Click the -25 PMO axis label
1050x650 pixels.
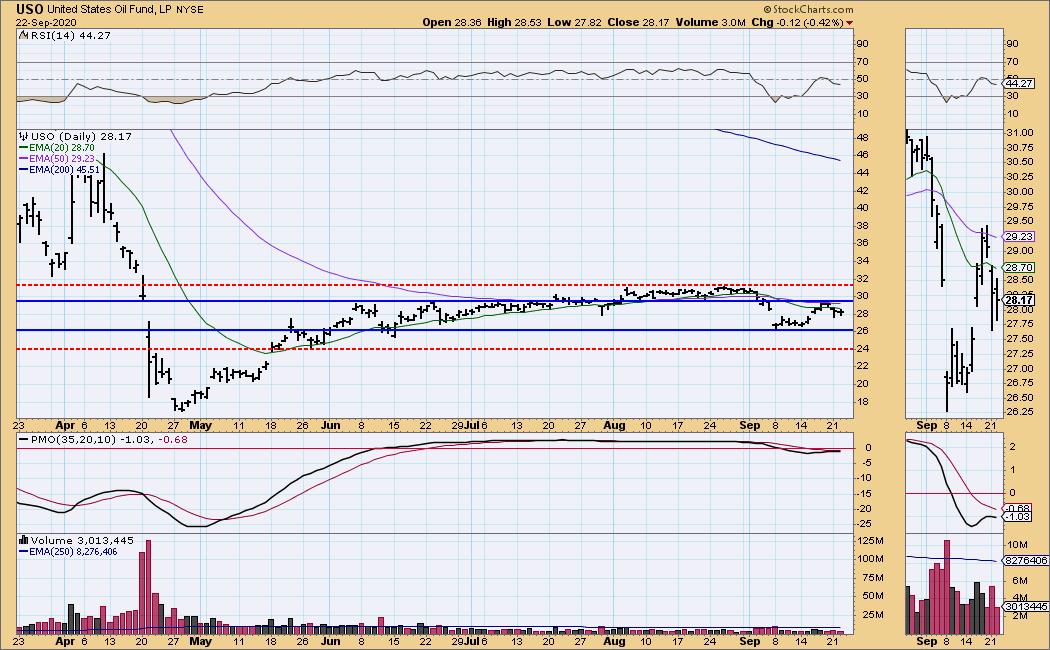point(864,523)
